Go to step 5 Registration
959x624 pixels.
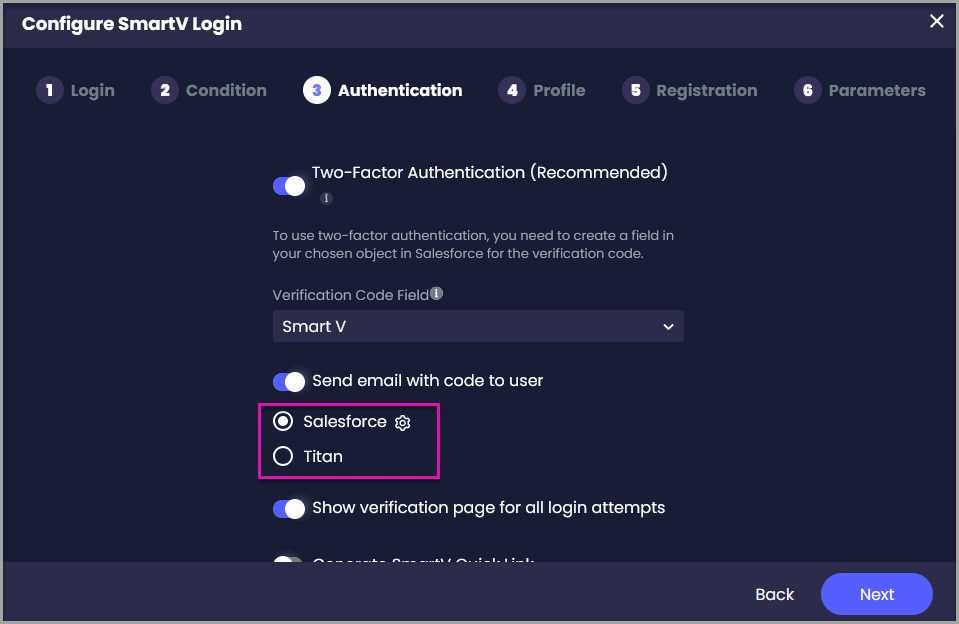(690, 91)
